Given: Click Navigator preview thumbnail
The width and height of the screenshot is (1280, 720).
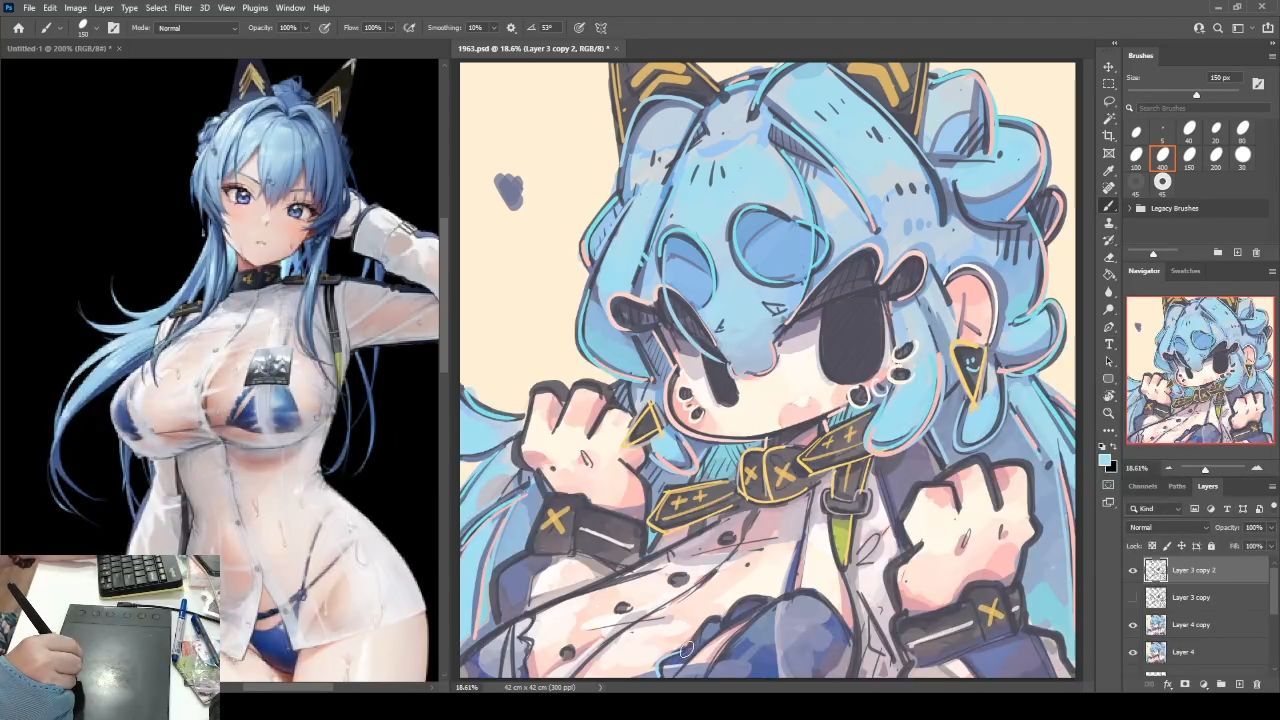Looking at the screenshot, I should (1201, 370).
